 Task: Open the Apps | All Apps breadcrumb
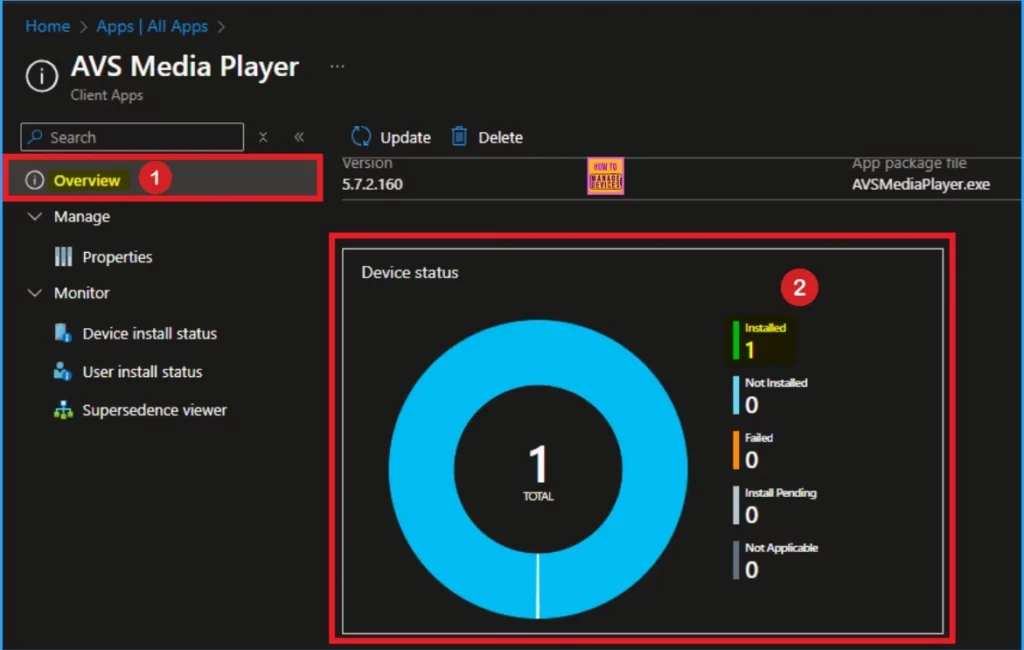[x=152, y=26]
